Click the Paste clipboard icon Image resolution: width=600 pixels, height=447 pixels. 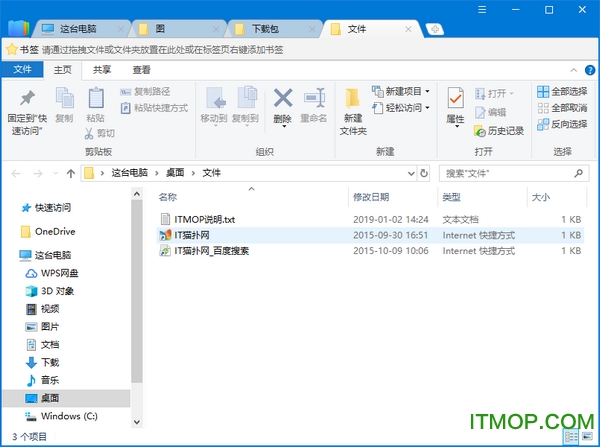tap(96, 98)
